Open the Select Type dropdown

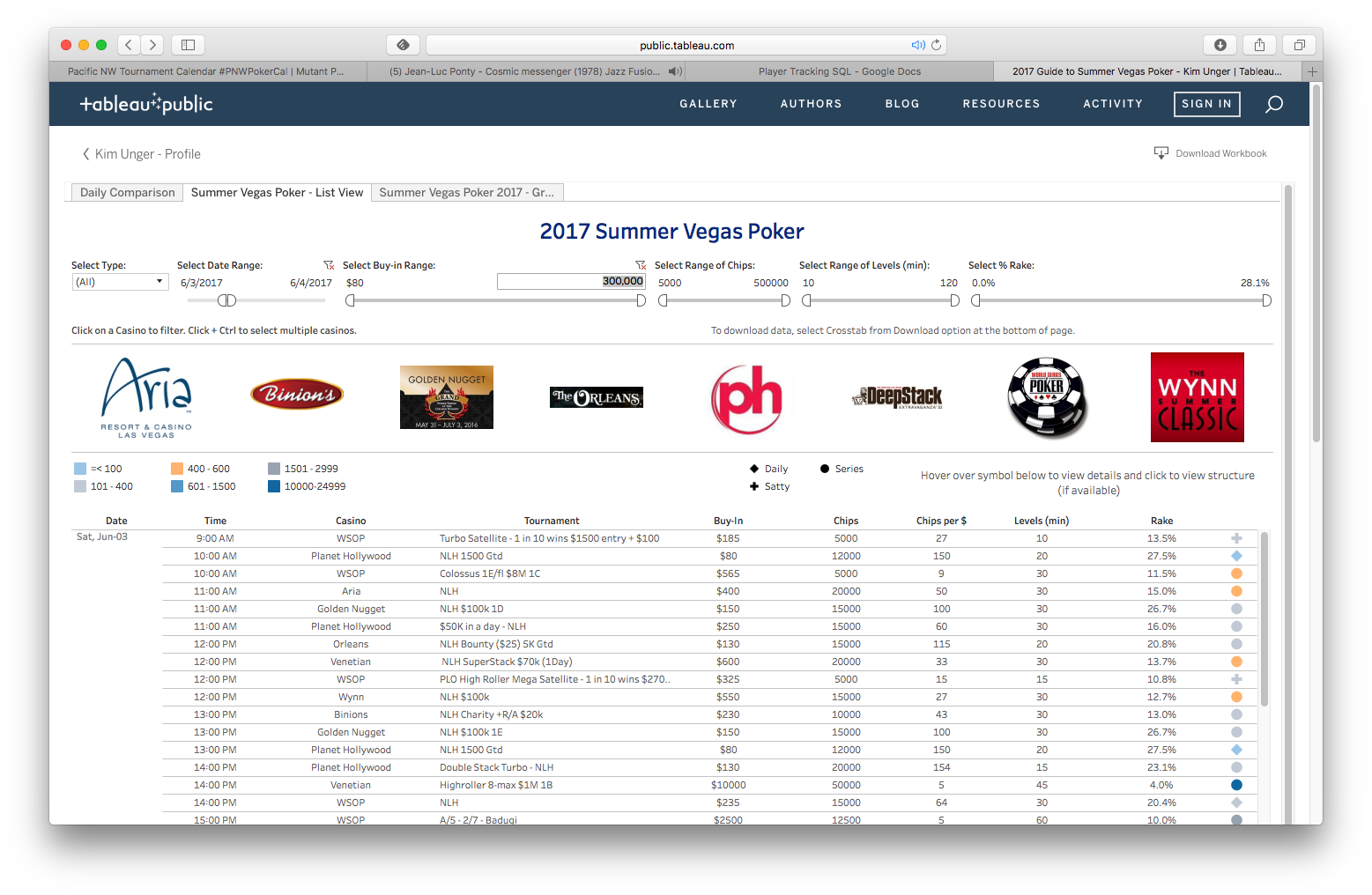(x=120, y=282)
